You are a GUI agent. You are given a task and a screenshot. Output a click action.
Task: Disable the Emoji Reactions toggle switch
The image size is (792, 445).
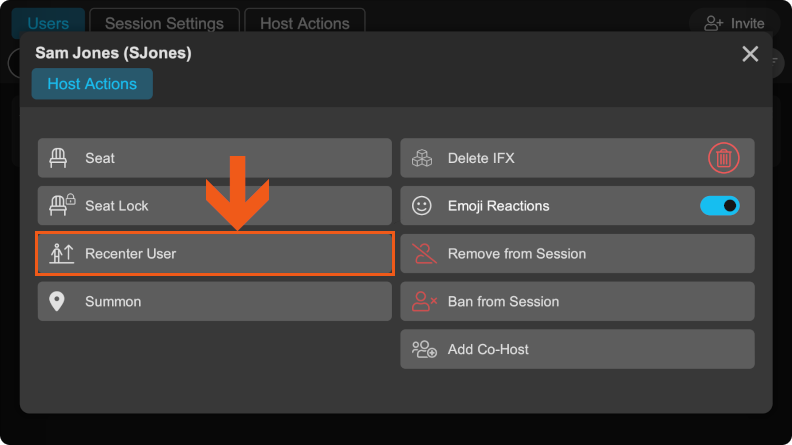tap(720, 206)
